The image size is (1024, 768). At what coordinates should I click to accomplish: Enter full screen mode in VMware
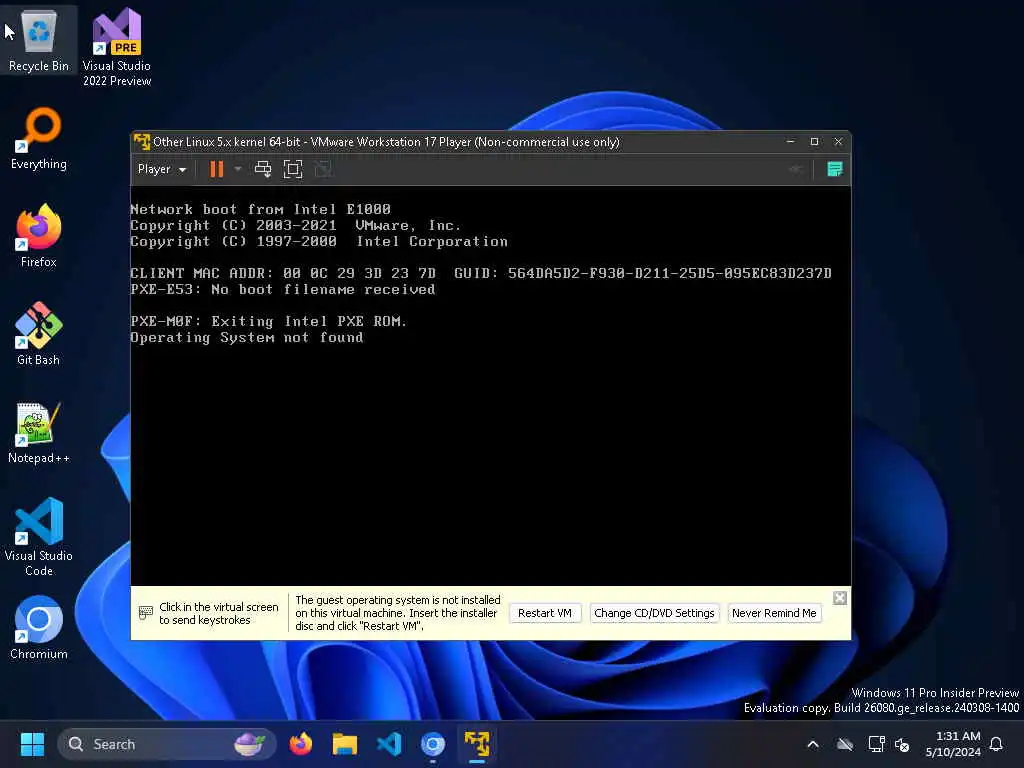(293, 169)
